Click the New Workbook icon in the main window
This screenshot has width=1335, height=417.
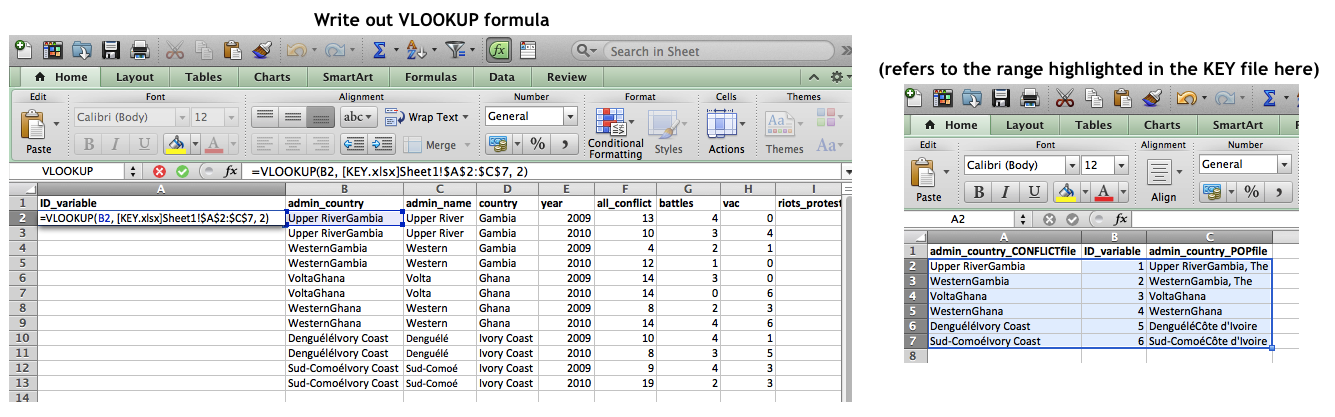[24, 50]
